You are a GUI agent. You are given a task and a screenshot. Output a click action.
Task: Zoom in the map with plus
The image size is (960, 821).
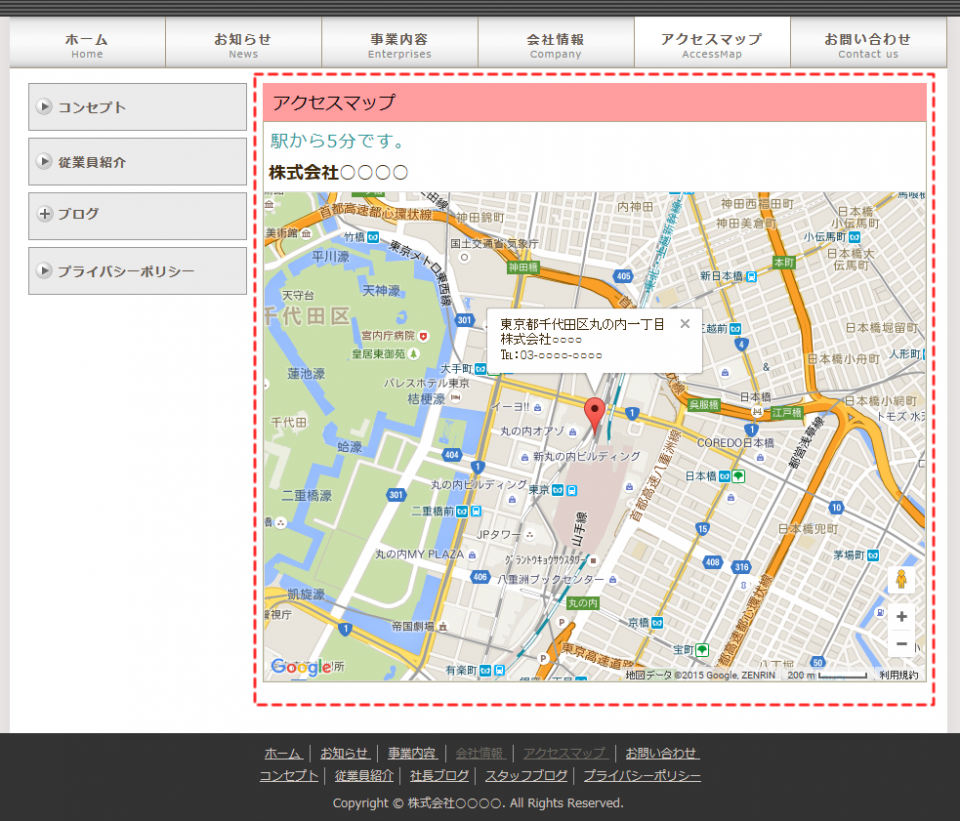(901, 617)
